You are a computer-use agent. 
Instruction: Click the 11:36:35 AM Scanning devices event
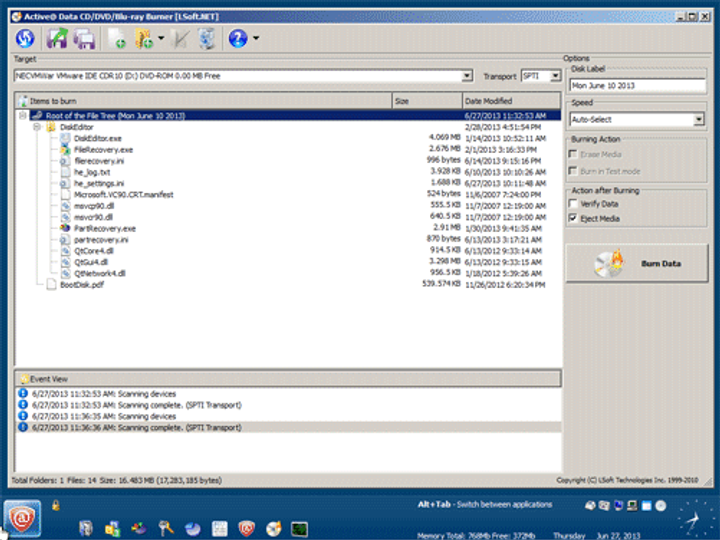point(104,416)
